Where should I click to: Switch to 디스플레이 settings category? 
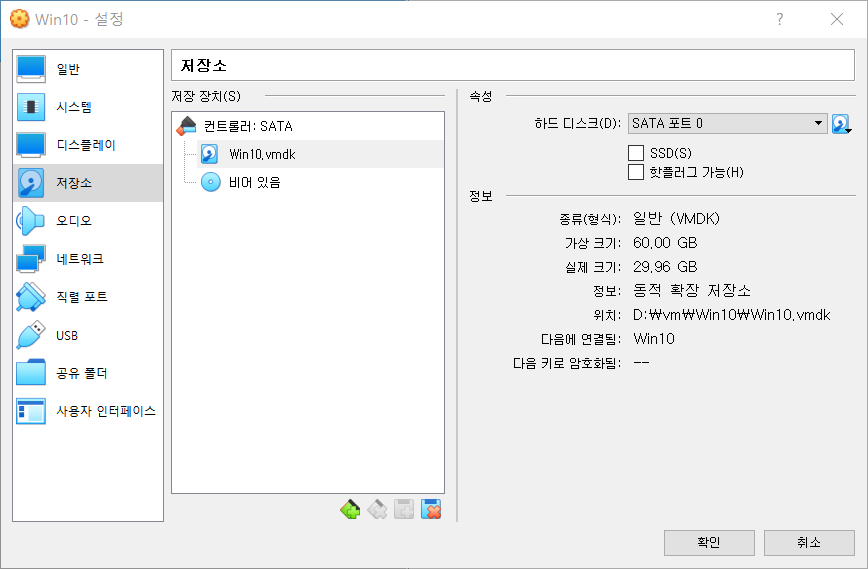tap(88, 145)
